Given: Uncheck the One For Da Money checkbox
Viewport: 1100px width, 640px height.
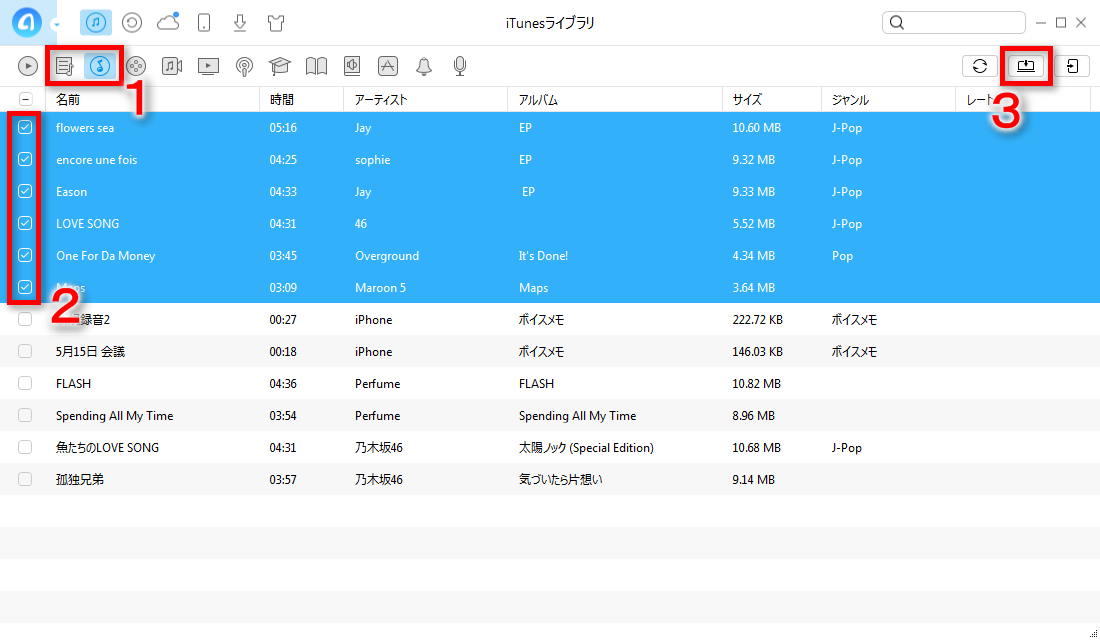Looking at the screenshot, I should [25, 255].
